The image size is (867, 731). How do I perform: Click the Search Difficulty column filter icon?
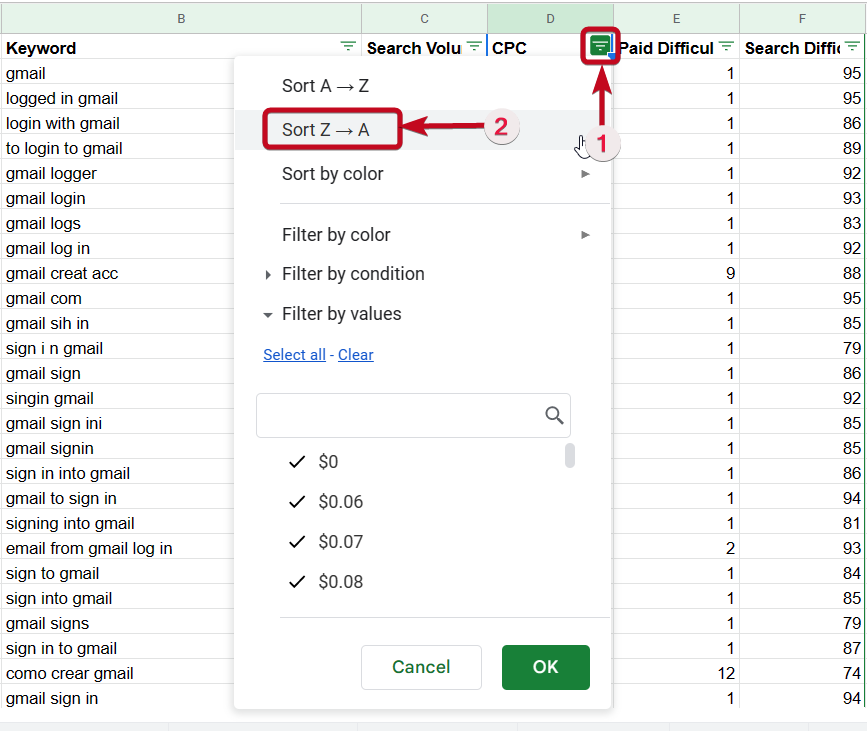point(852,47)
